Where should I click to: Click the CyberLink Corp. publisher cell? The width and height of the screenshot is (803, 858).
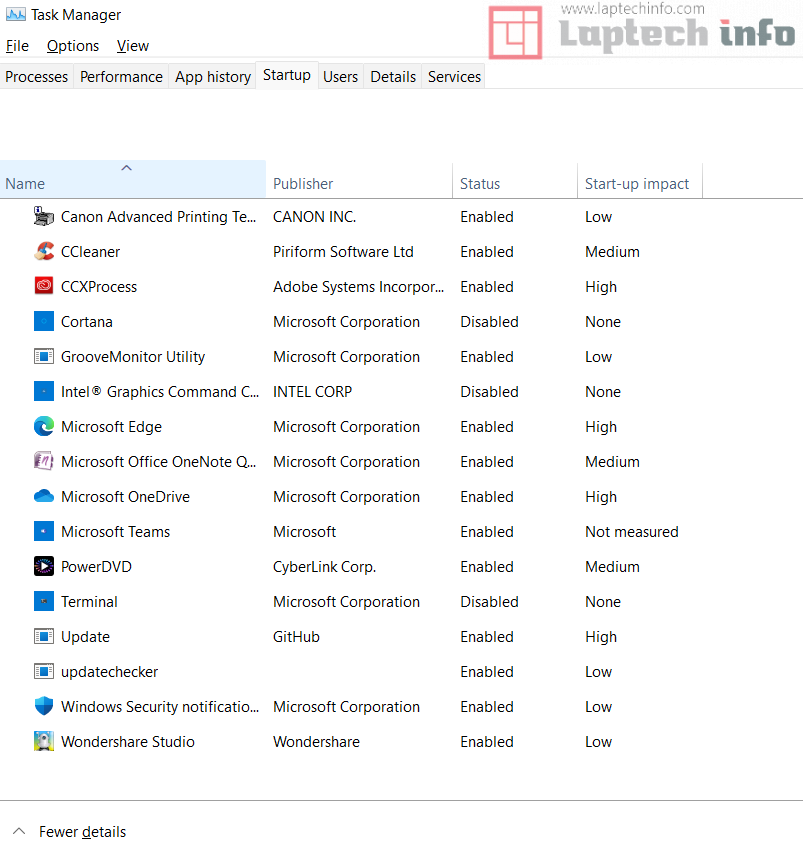click(325, 567)
